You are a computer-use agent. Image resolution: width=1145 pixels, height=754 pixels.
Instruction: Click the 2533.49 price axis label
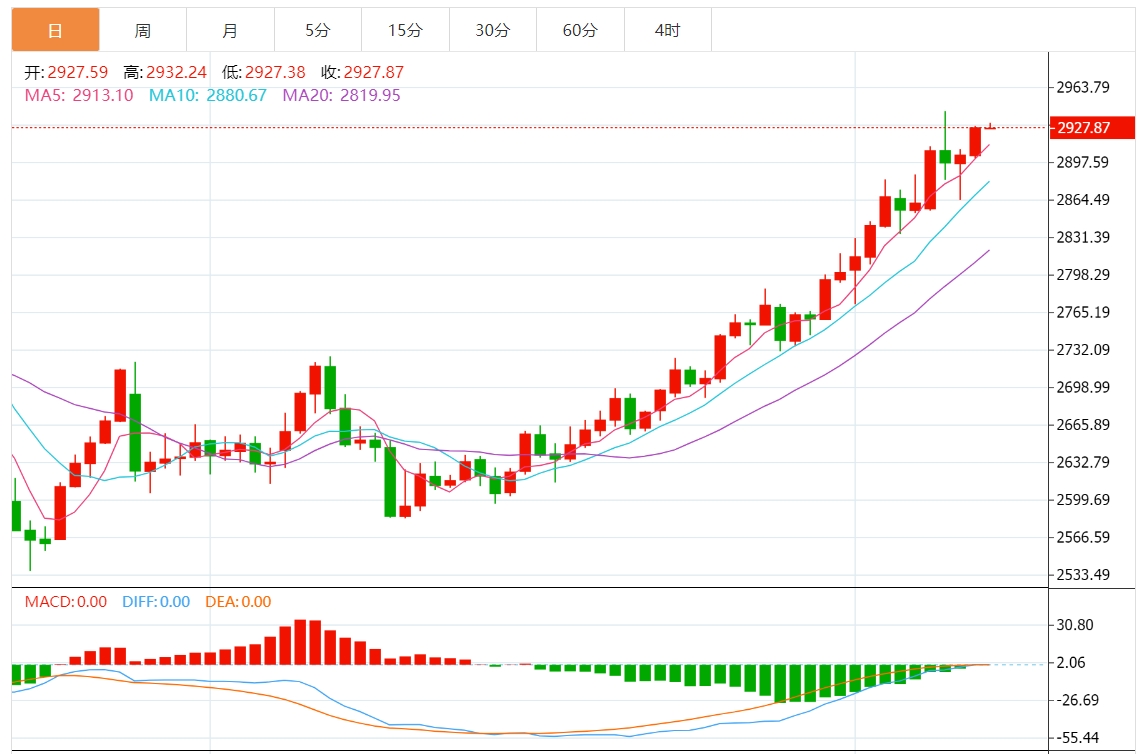tap(1083, 575)
